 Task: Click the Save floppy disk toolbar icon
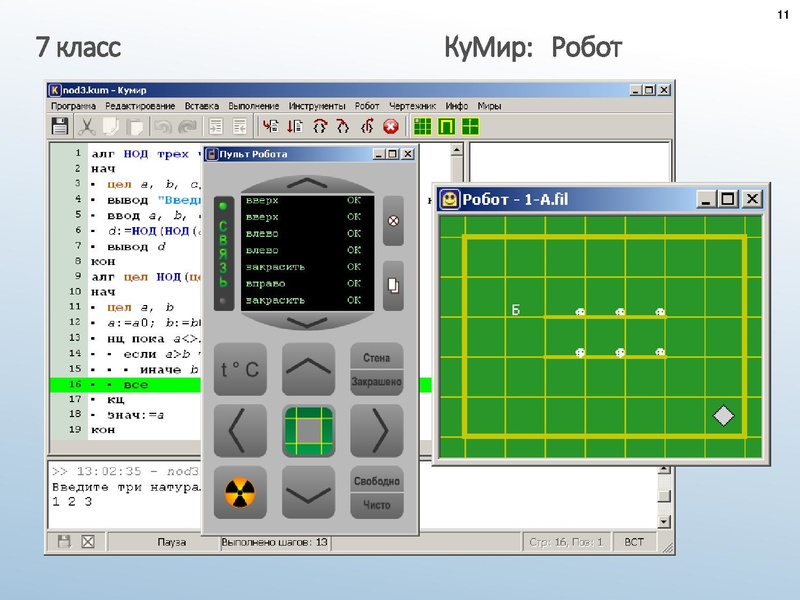60,126
